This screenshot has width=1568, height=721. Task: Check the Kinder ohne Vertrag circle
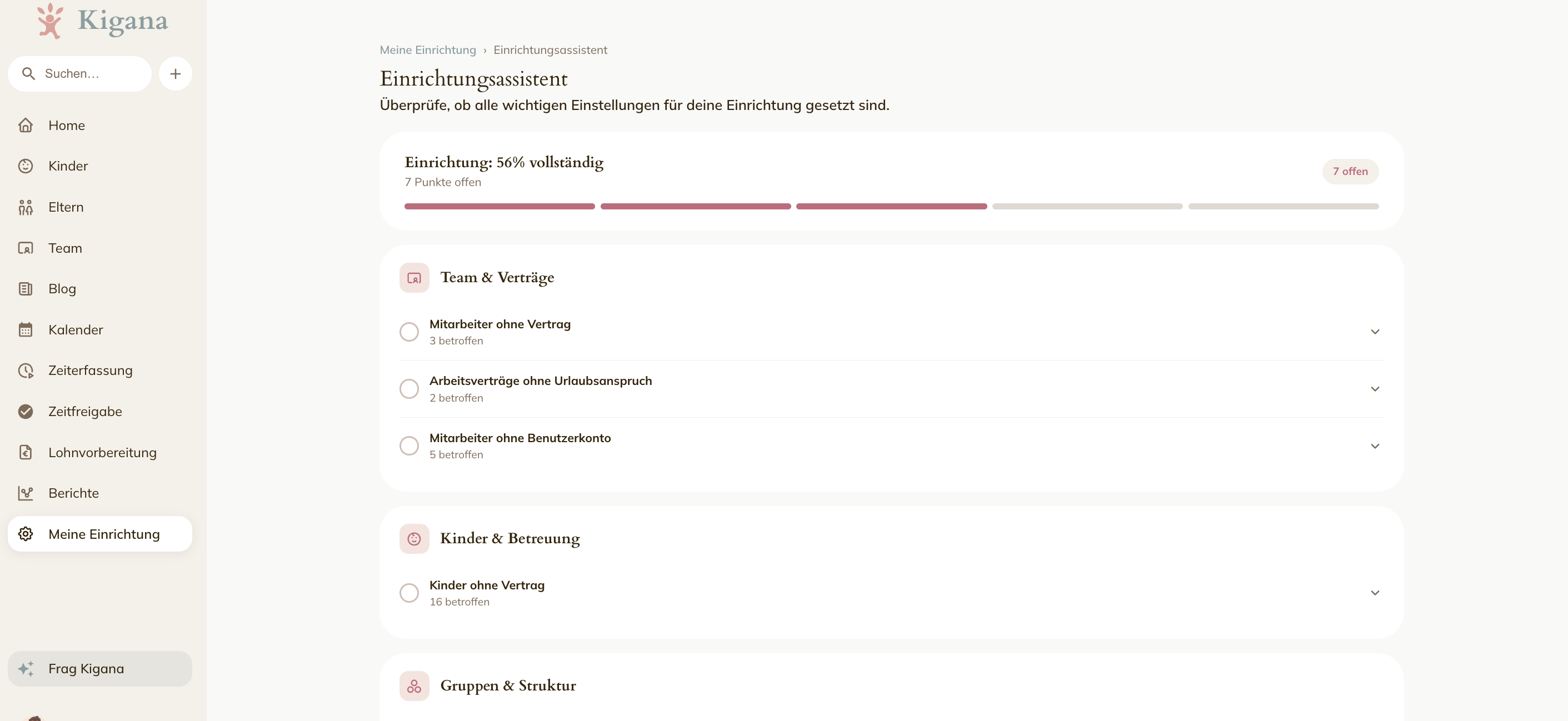[409, 593]
